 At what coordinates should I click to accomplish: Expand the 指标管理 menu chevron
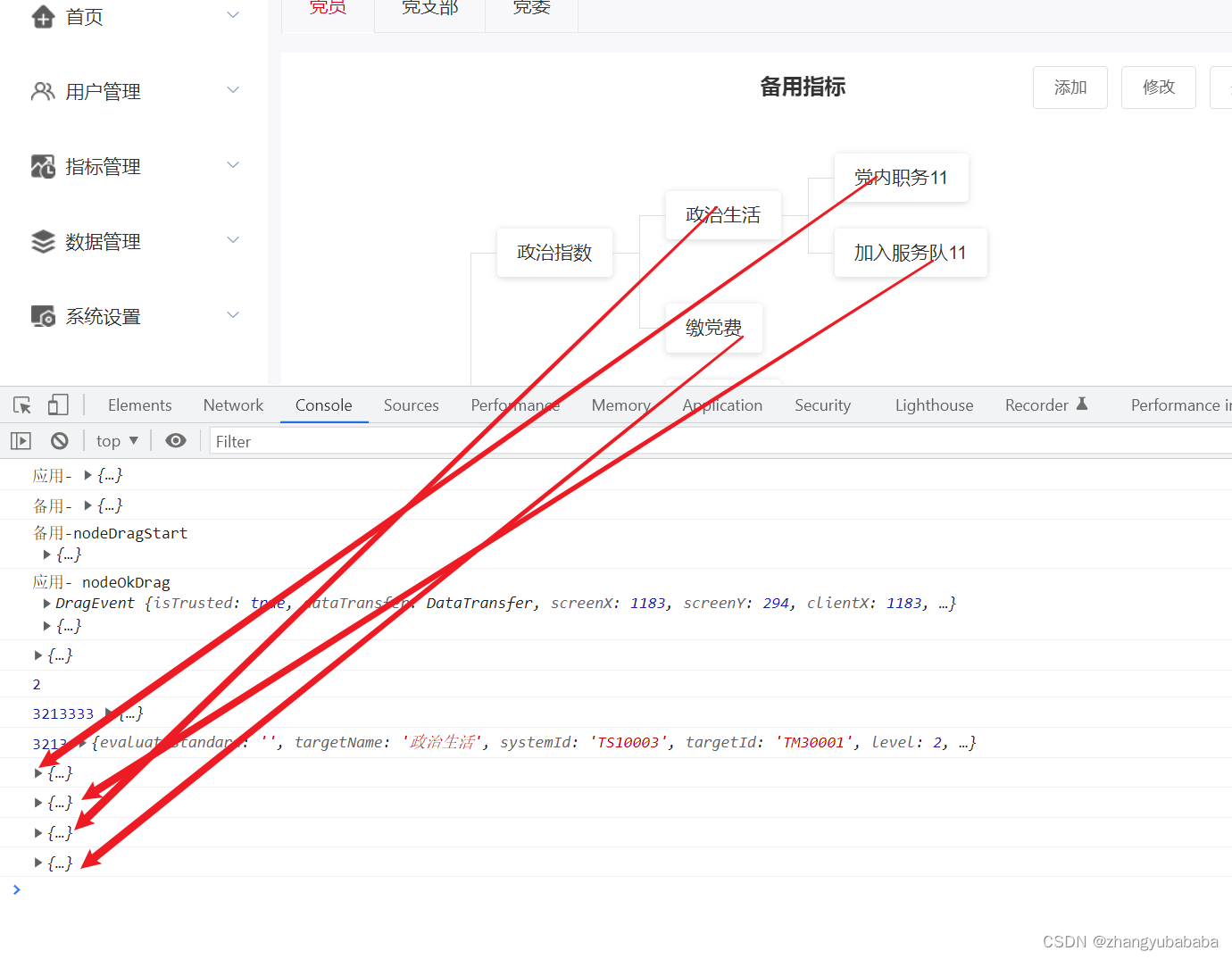tap(233, 164)
